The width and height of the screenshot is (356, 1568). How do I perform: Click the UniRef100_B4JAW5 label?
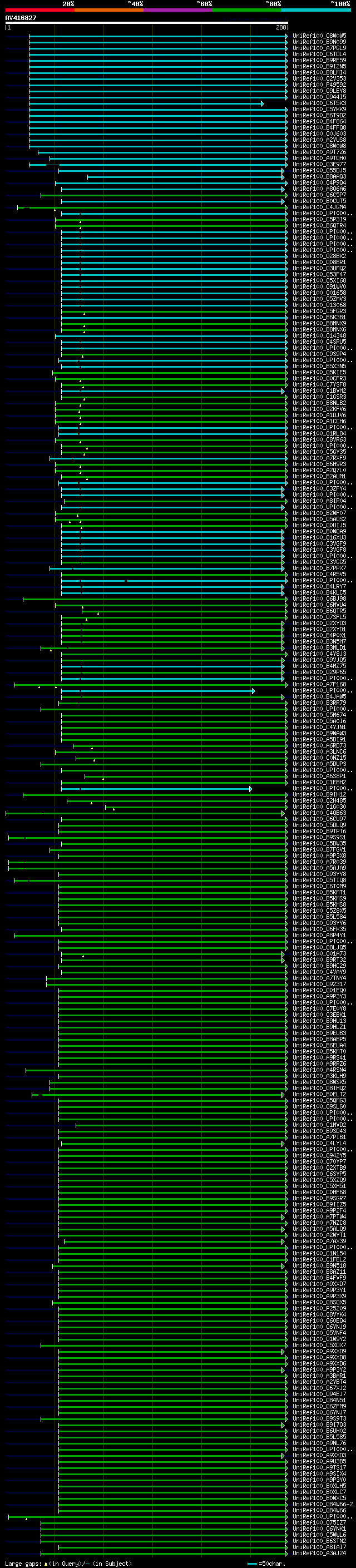319,696
